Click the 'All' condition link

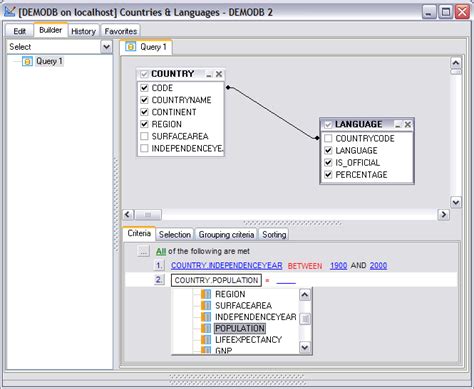coord(161,251)
